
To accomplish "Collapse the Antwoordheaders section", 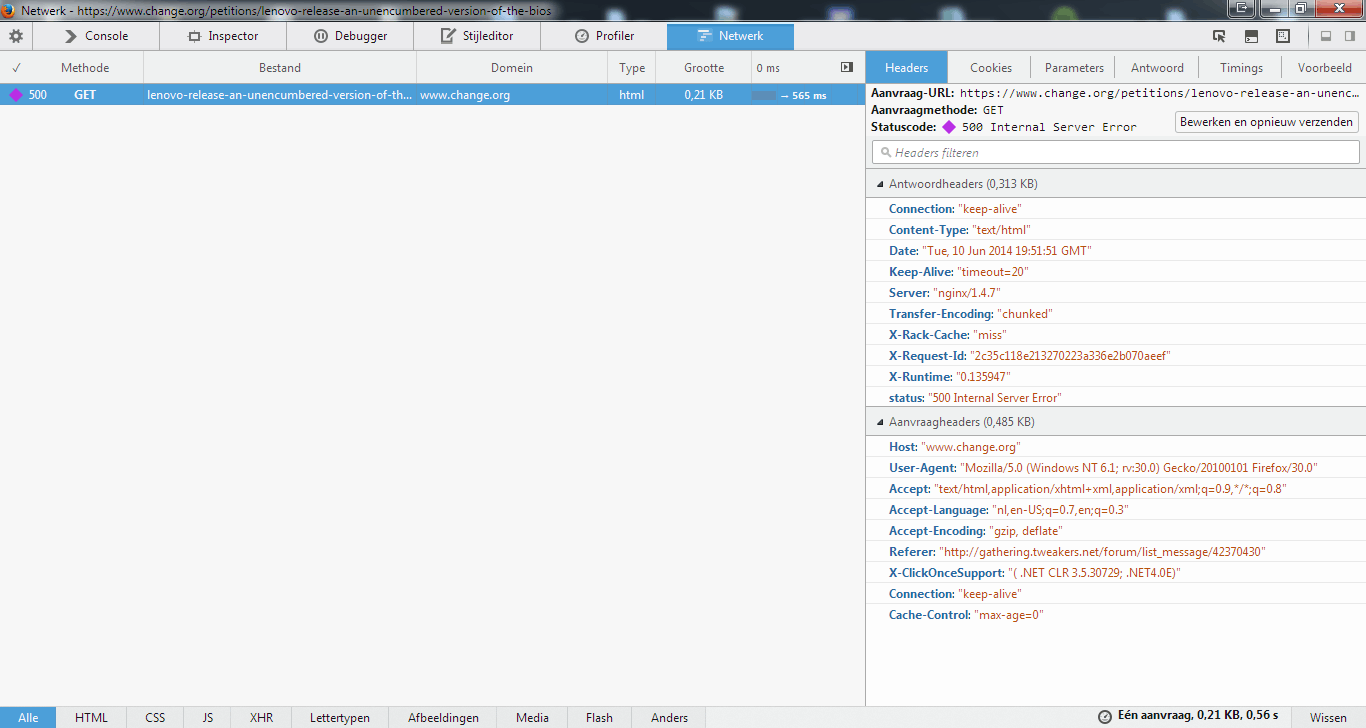I will point(1115,184).
